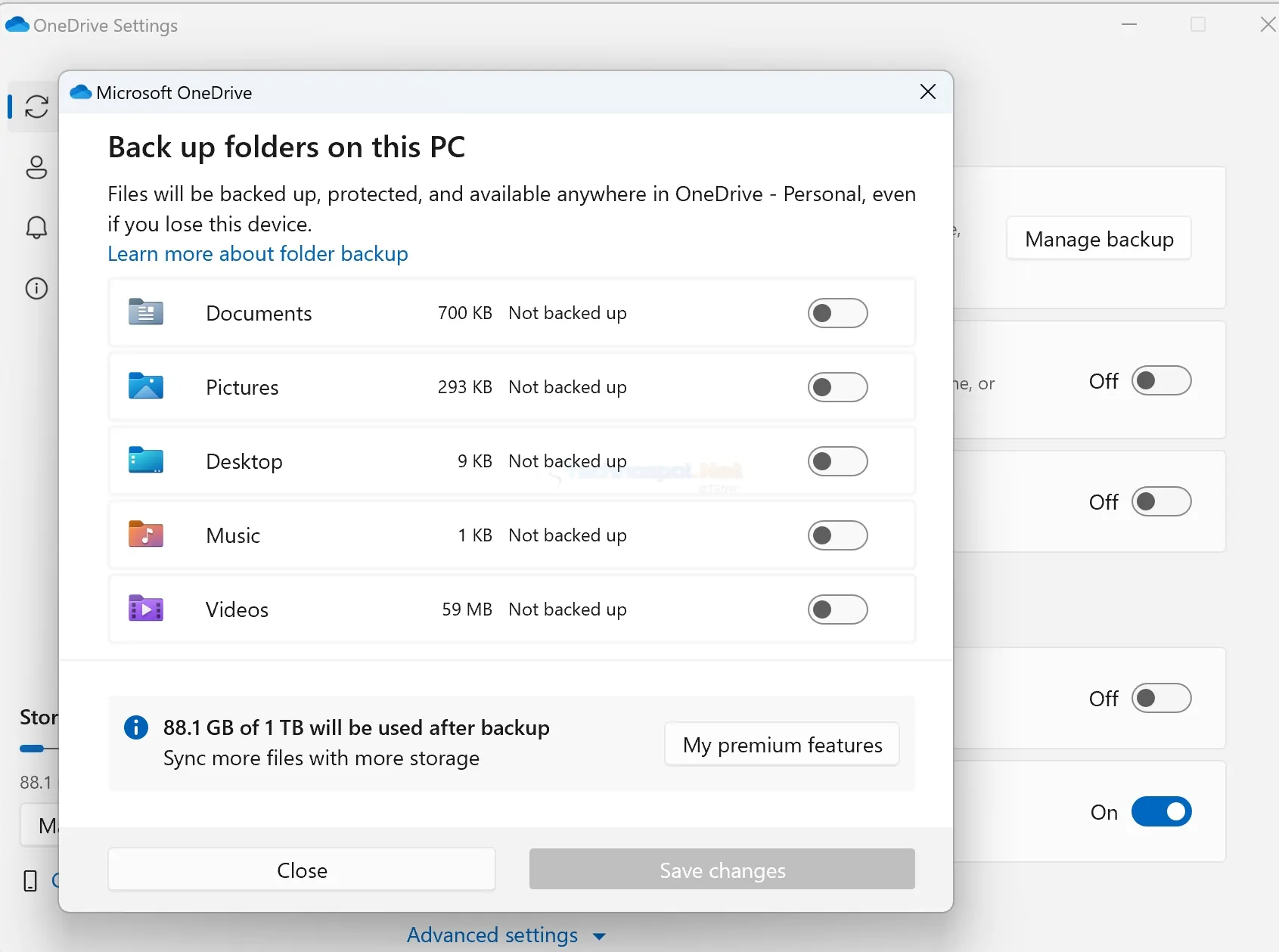Enable backup for Pictures folder
Viewport: 1279px width, 952px height.
(838, 387)
